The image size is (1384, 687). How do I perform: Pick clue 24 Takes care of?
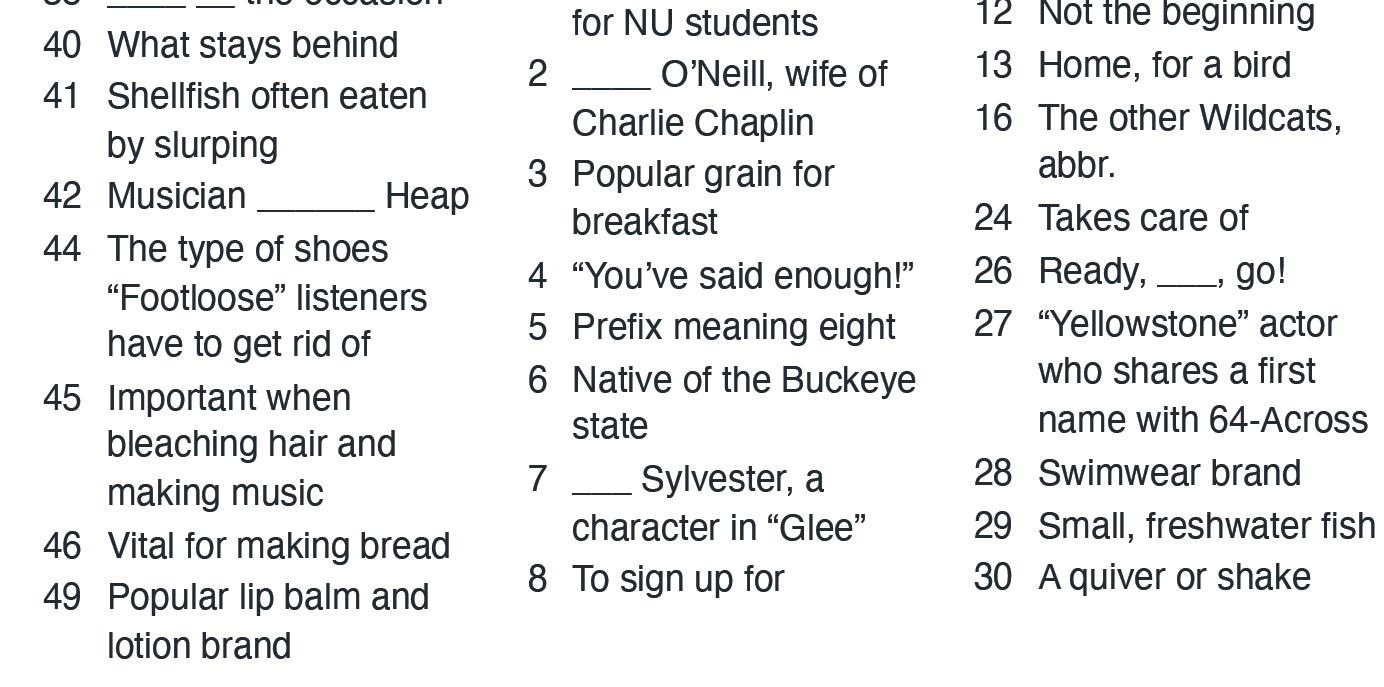(1111, 218)
